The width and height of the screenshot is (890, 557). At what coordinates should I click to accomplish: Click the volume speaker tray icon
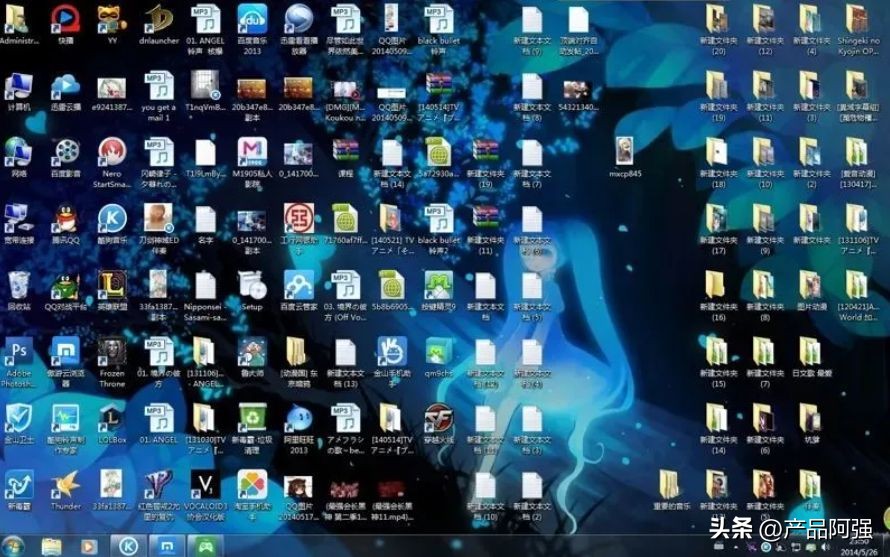(x=825, y=547)
